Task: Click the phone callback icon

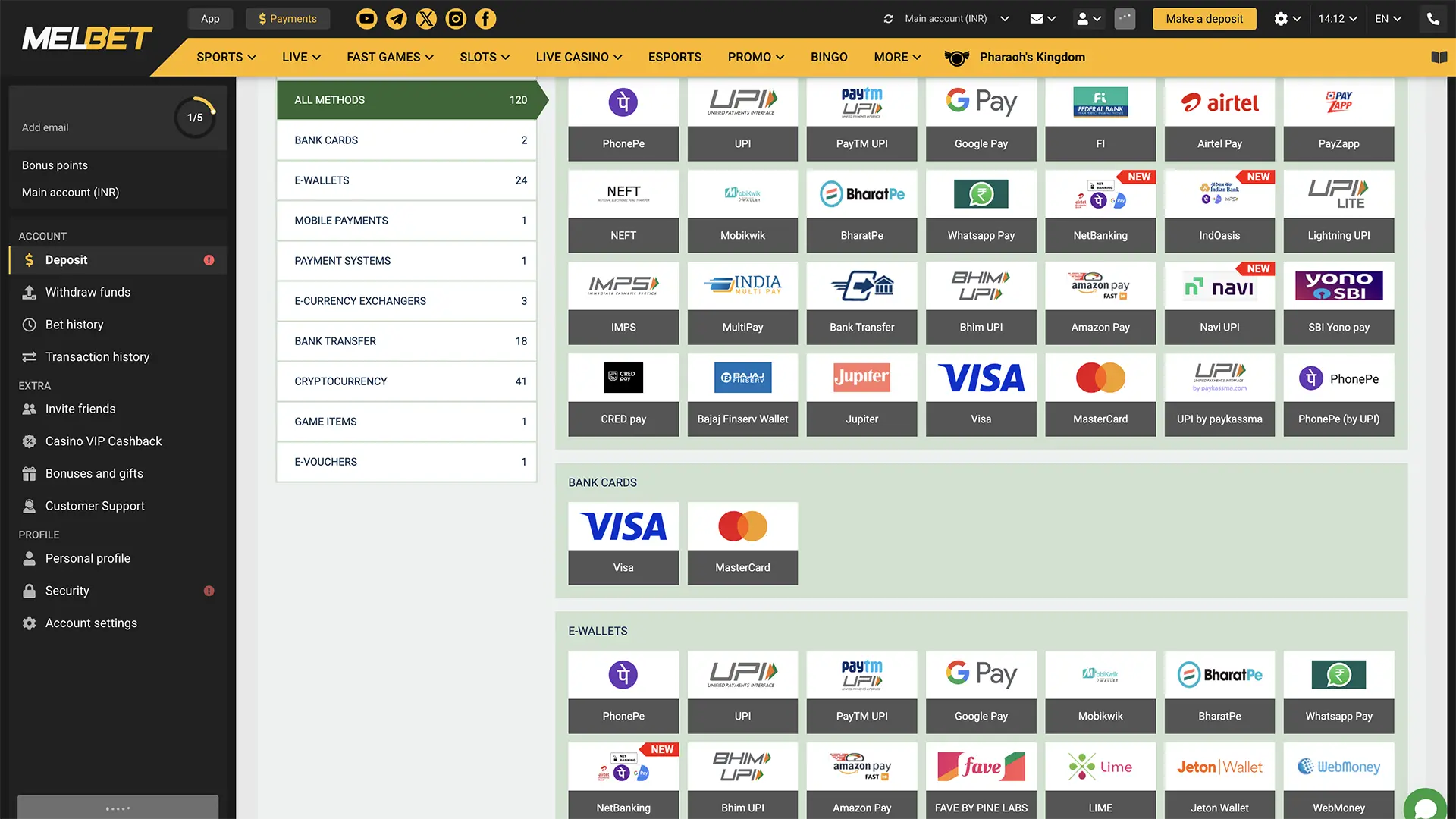Action: (1432, 19)
